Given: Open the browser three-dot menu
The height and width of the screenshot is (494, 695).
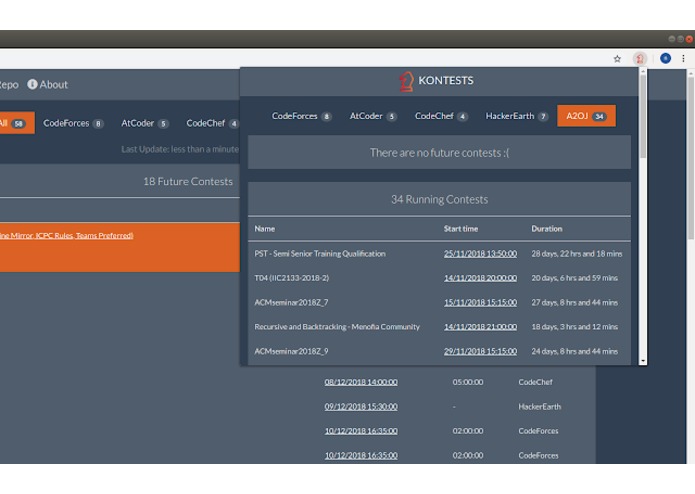Looking at the screenshot, I should pos(683,58).
